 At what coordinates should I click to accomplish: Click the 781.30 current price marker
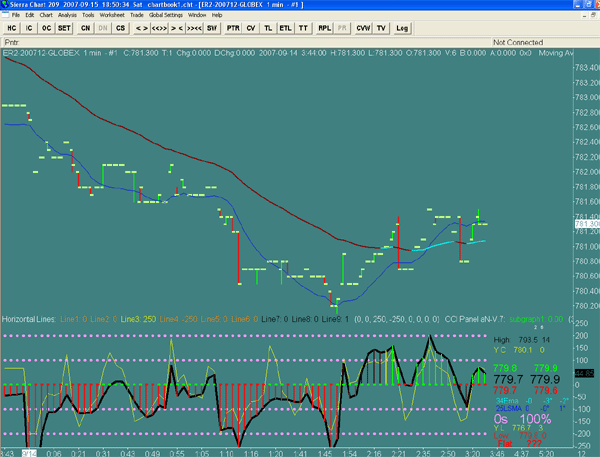pyautogui.click(x=587, y=224)
